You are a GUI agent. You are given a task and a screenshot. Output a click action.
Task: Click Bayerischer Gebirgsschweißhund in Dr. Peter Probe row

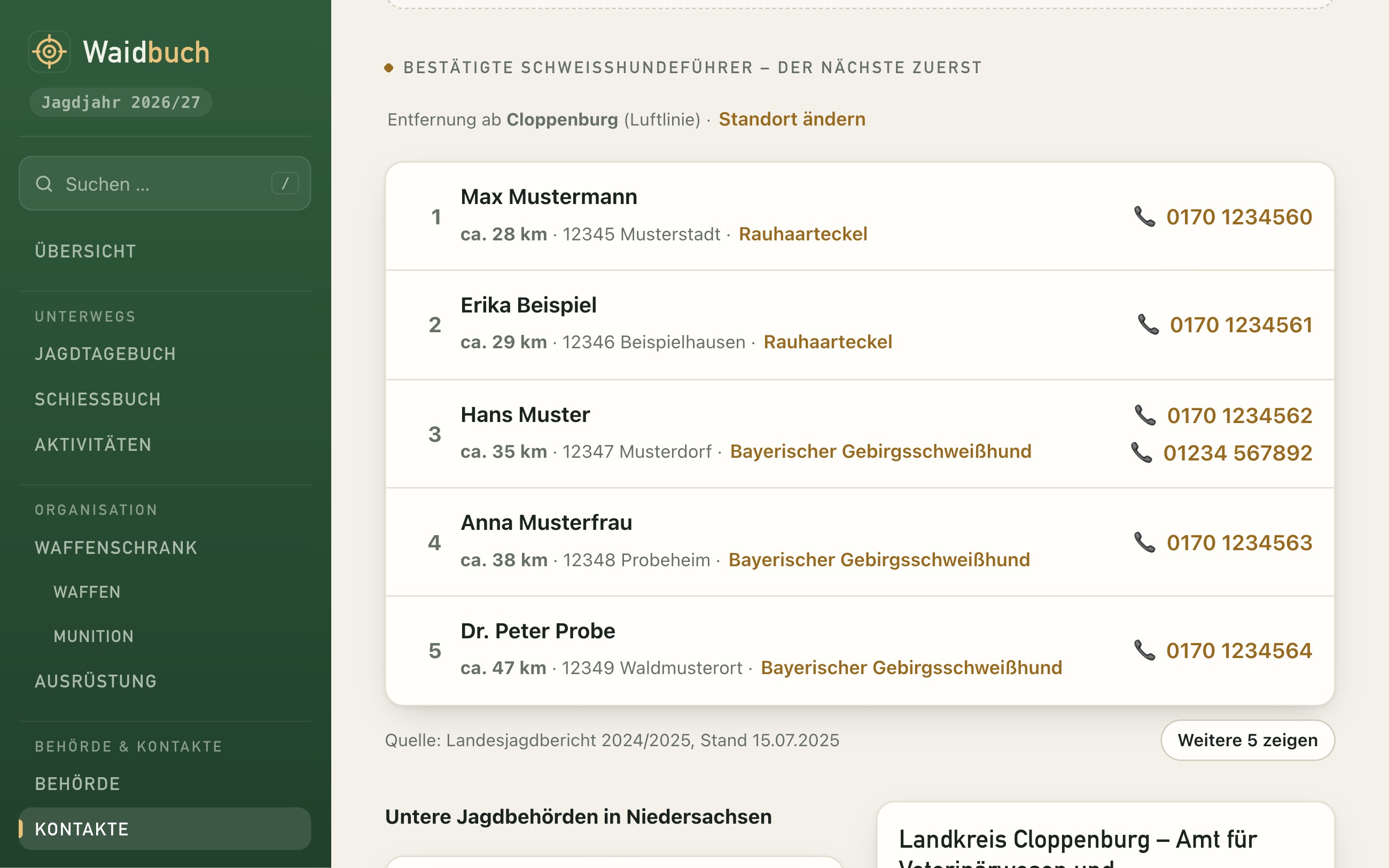911,668
